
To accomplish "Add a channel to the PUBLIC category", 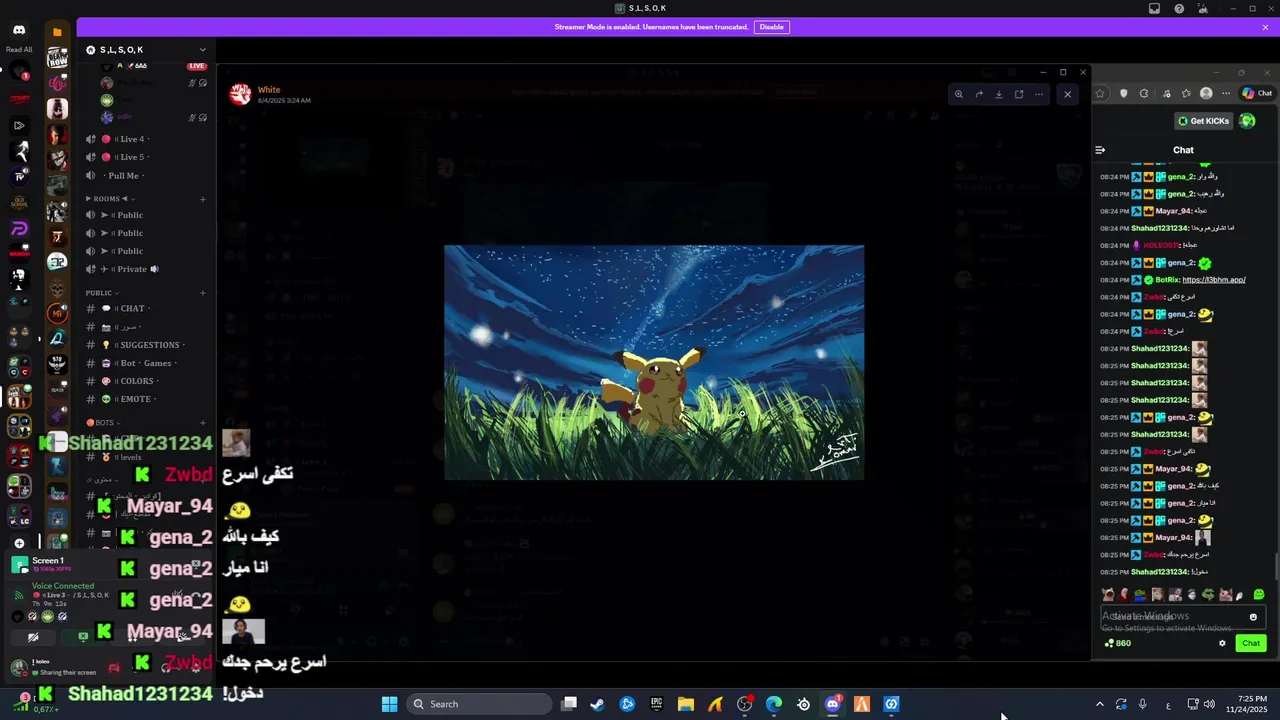I will [203, 293].
